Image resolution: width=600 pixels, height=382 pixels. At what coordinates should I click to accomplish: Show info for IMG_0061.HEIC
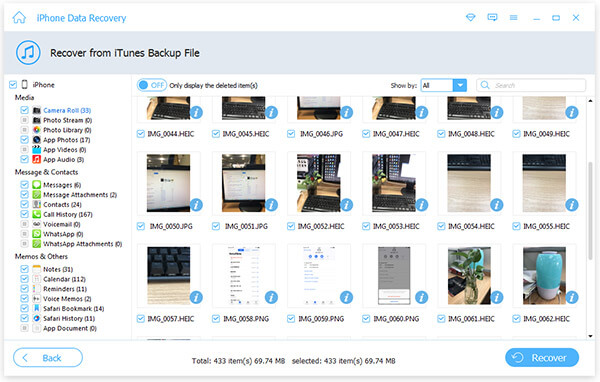tap(497, 297)
